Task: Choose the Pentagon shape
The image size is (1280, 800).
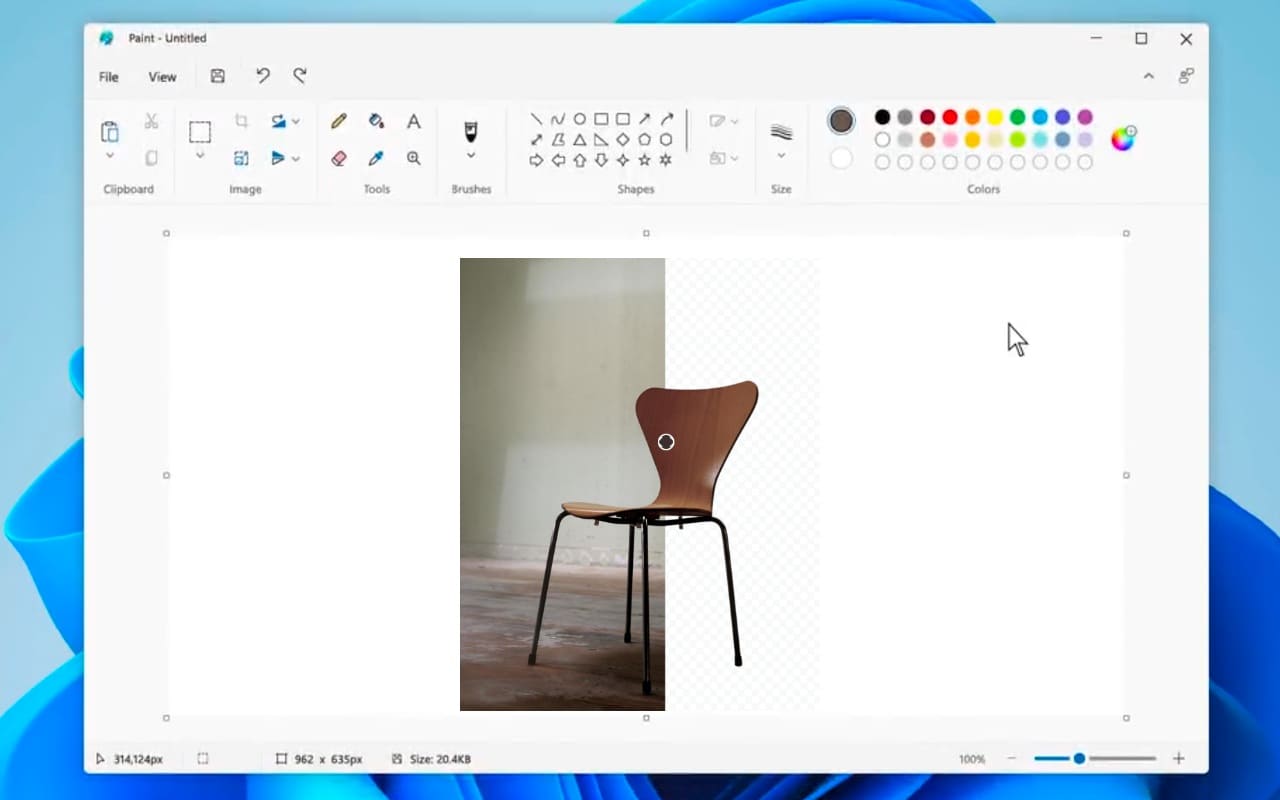Action: click(644, 140)
